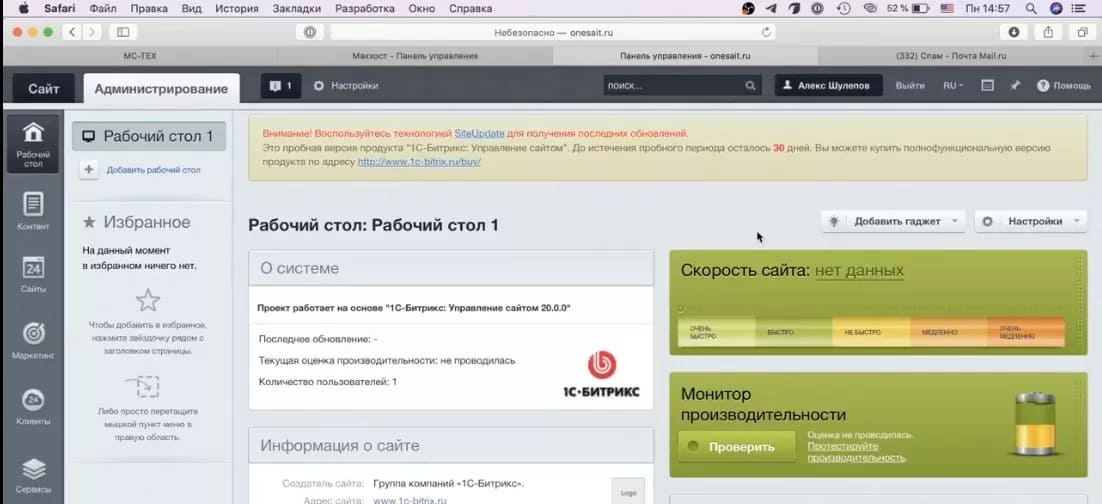Screen dimensions: 1102x504
Task: Open История menu in menu bar
Action: (237, 8)
